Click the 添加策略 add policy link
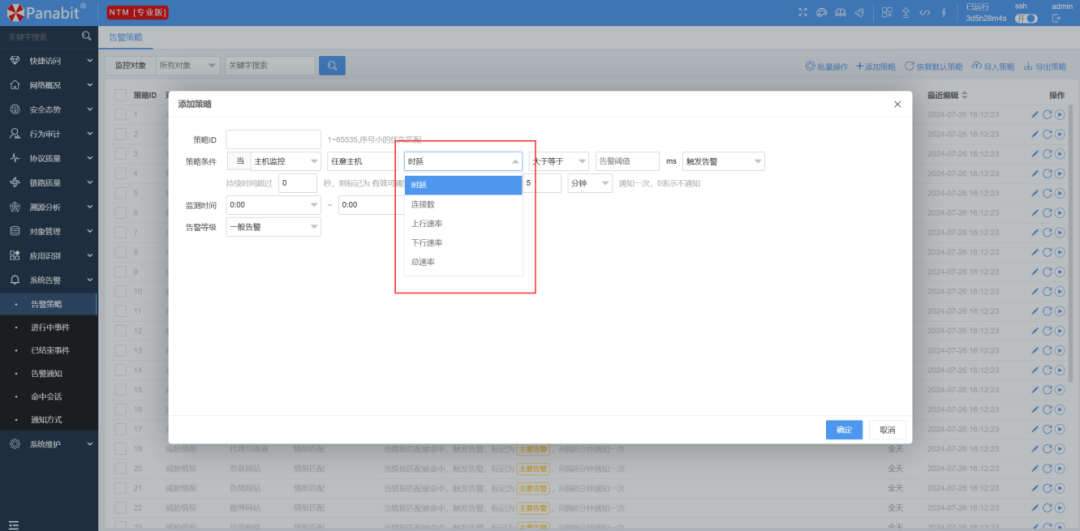Screen dimensions: 1080x531 point(875,67)
